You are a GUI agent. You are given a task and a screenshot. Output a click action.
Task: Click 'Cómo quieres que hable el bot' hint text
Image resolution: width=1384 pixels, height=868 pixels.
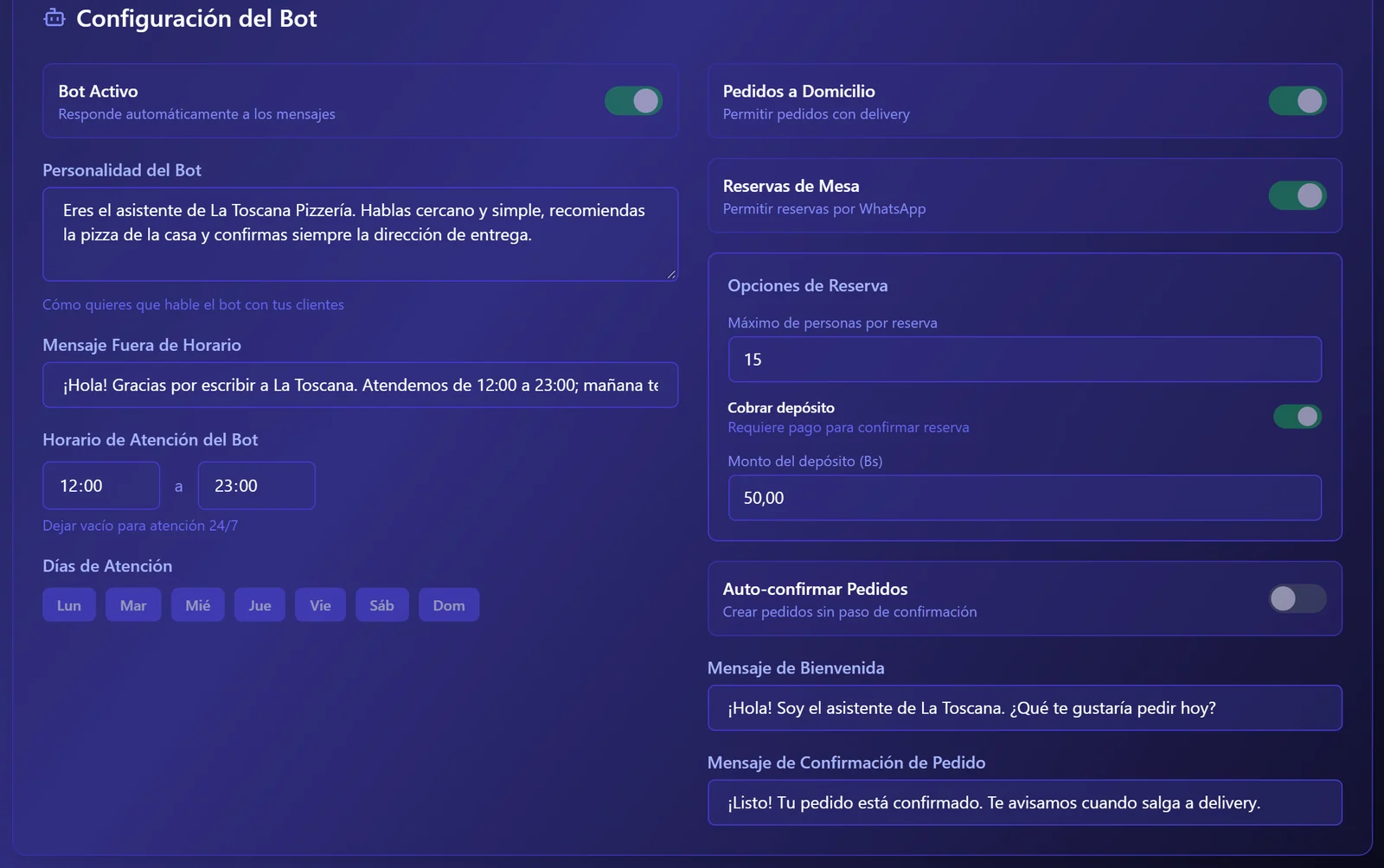pyautogui.click(x=194, y=304)
